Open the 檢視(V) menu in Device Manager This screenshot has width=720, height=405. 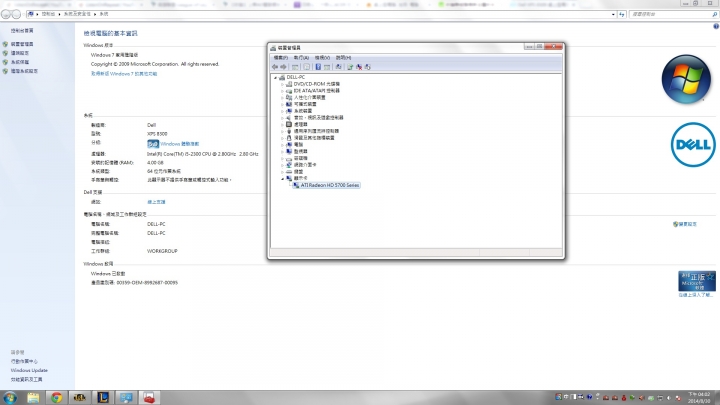[x=322, y=58]
